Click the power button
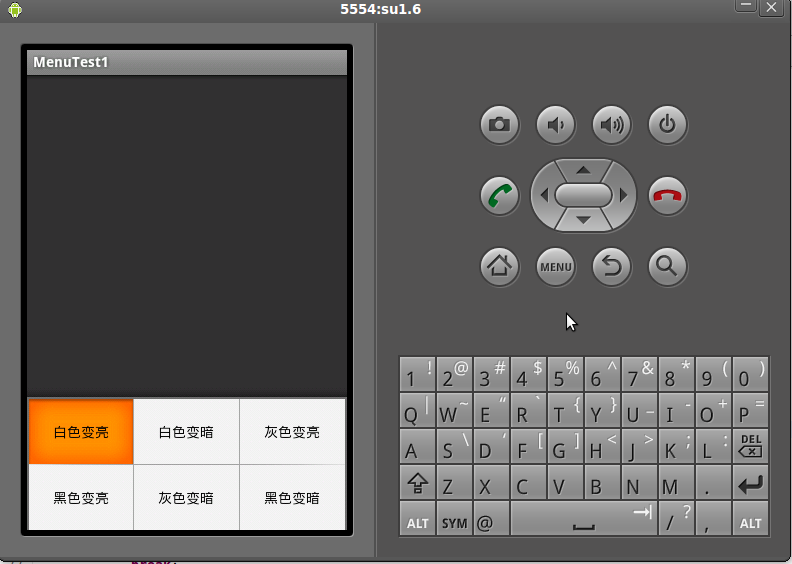The image size is (792, 564). tap(668, 124)
